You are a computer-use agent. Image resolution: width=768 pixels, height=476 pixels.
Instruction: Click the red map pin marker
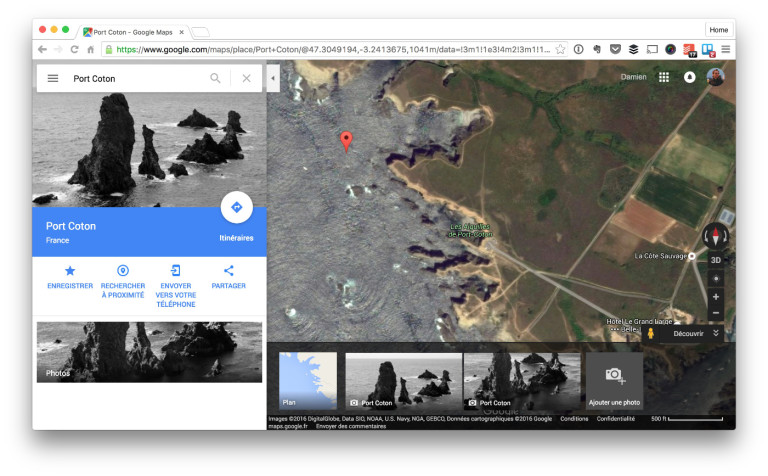346,141
